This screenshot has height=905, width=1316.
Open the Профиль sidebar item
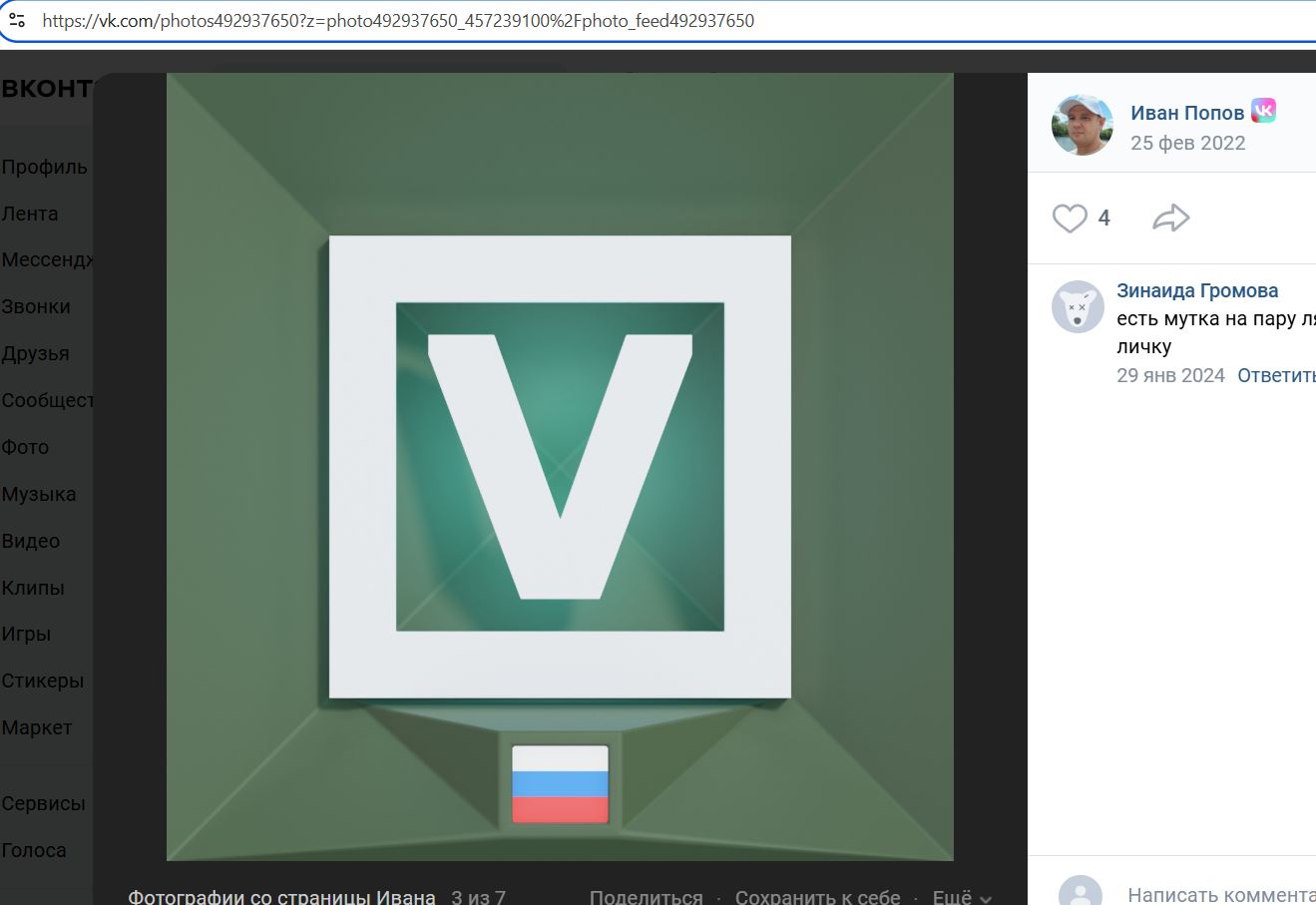[45, 168]
